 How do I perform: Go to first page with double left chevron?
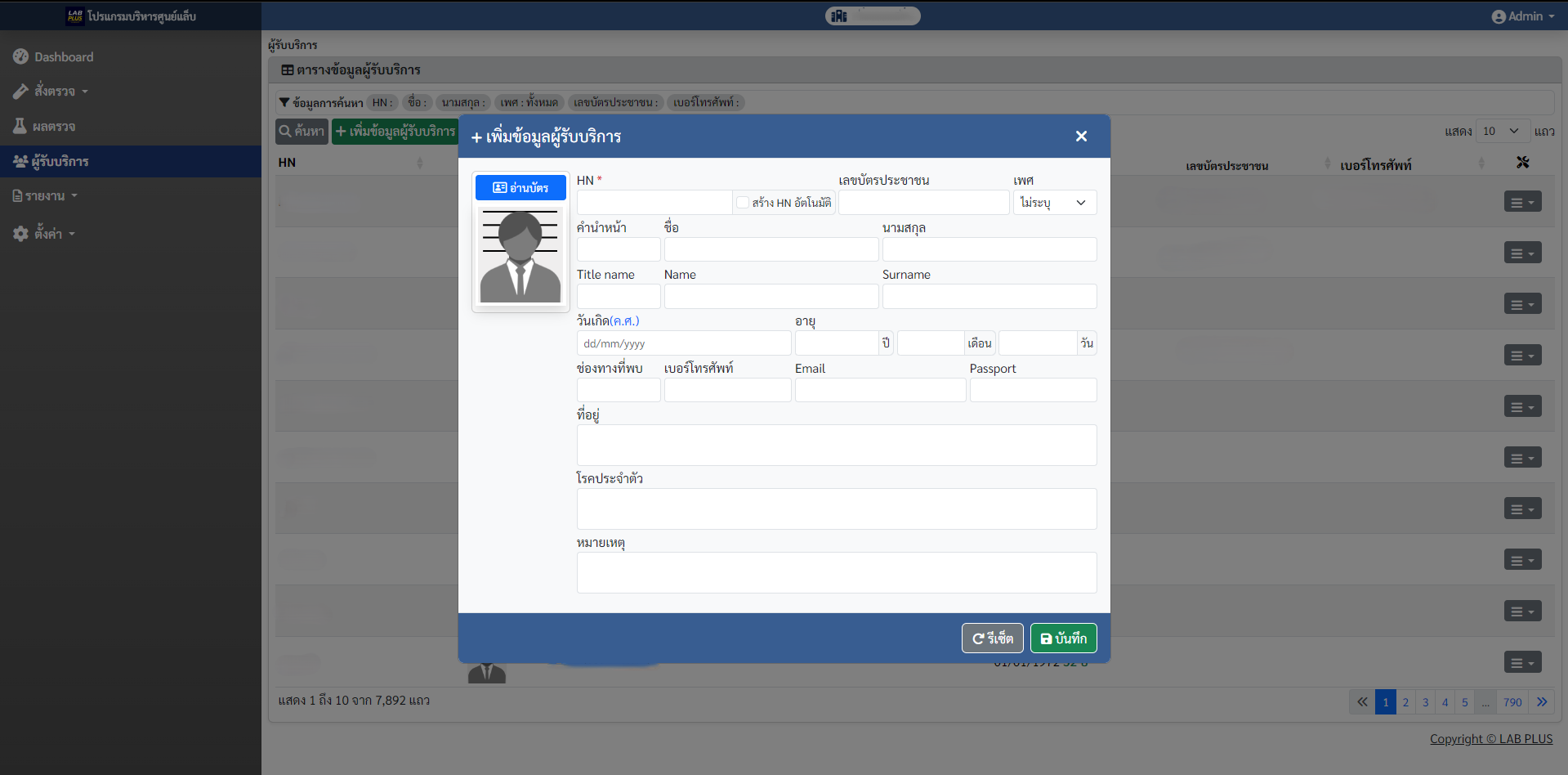pos(1362,702)
